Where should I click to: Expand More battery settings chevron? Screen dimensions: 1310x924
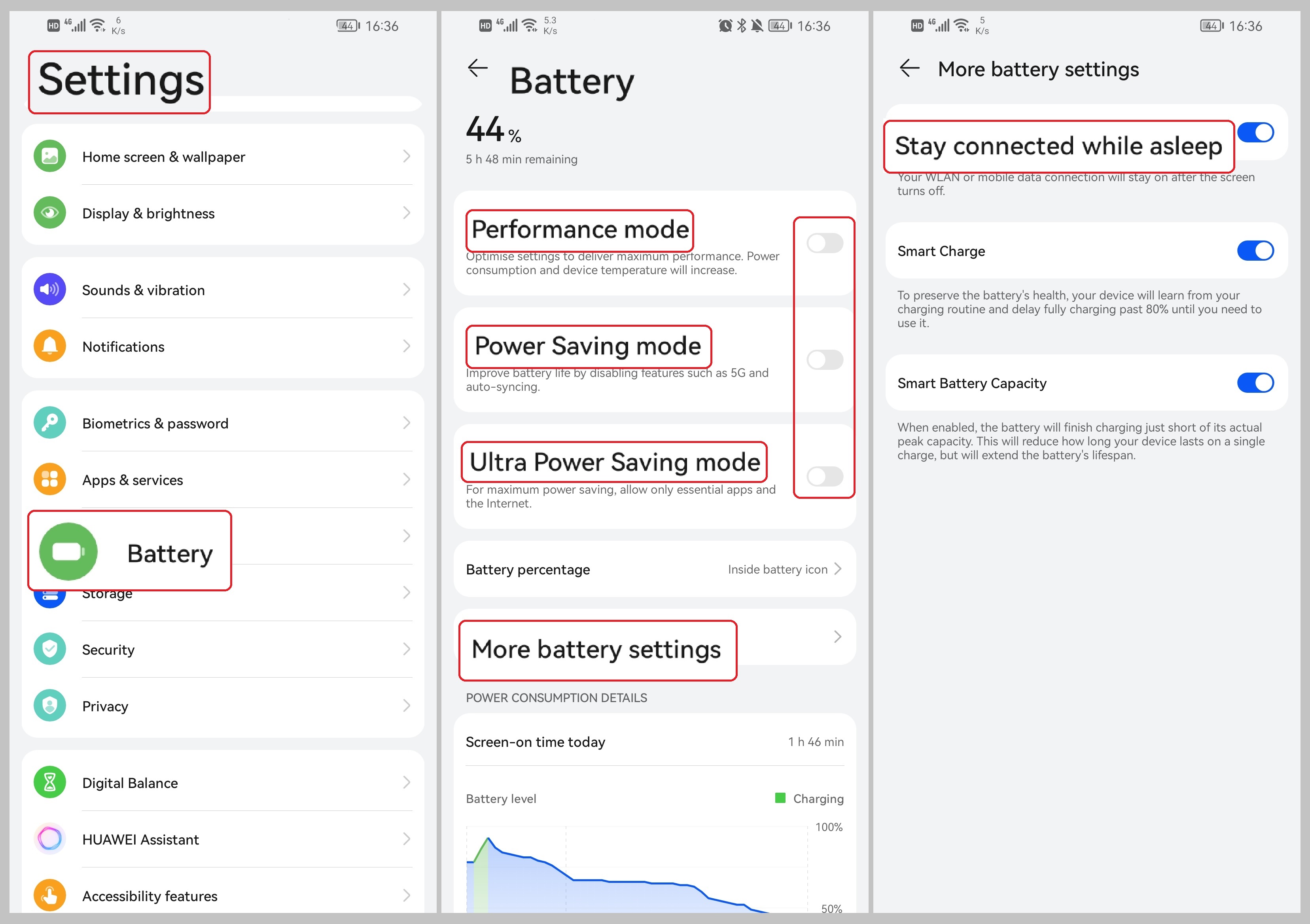pyautogui.click(x=837, y=636)
